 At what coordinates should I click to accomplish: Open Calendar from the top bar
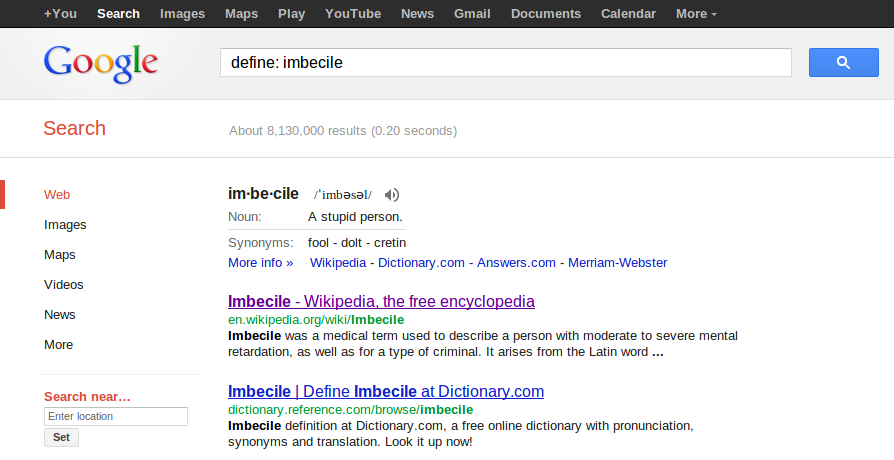[x=628, y=14]
